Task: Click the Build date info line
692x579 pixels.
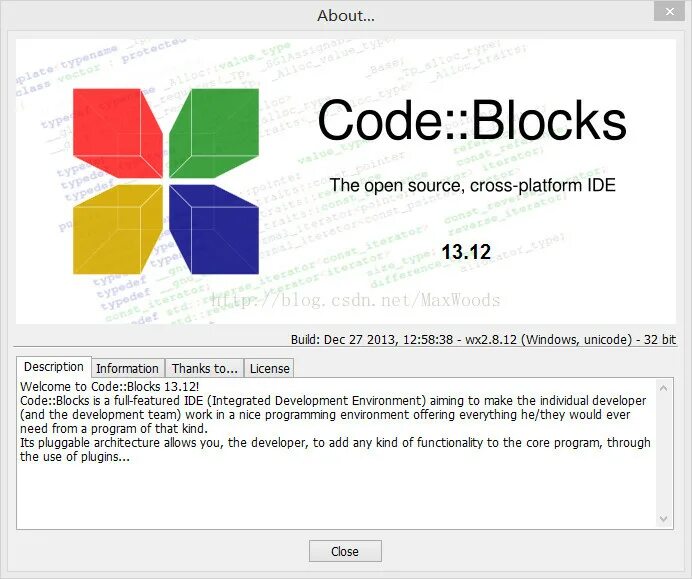Action: click(x=483, y=339)
